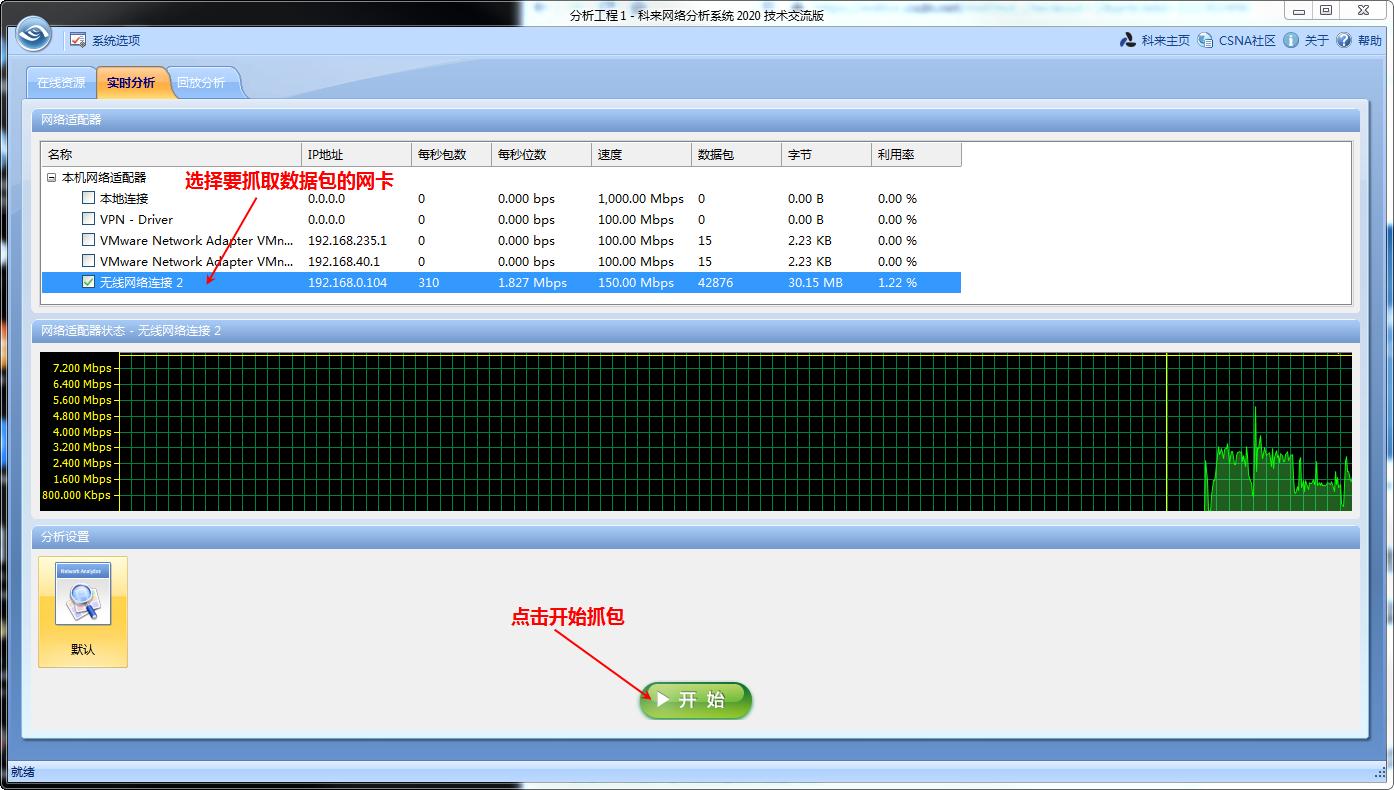Click the Colasoft application logo orb
Image resolution: width=1394 pixels, height=790 pixels.
point(33,34)
